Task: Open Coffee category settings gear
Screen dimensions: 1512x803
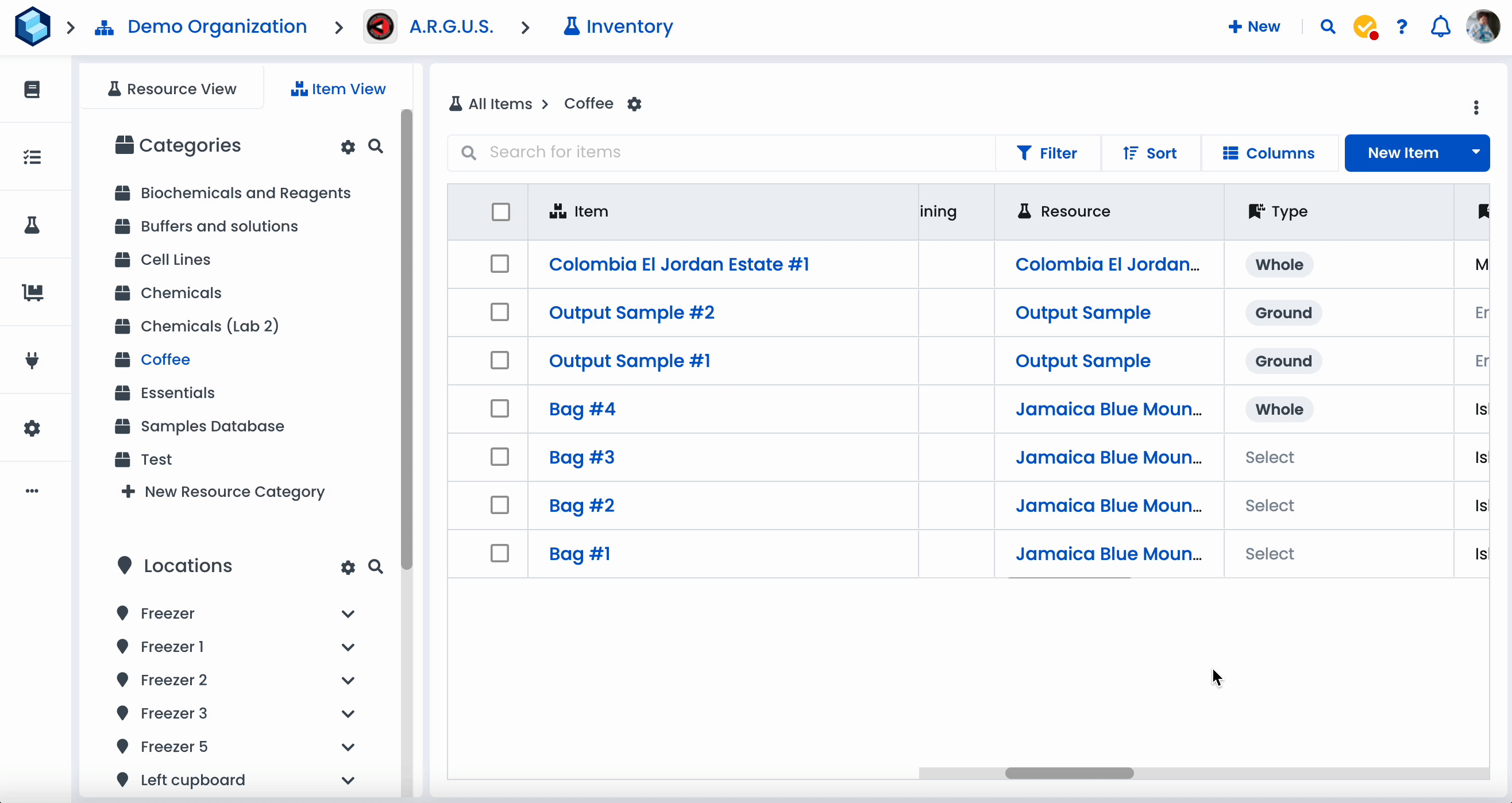Action: [x=634, y=104]
